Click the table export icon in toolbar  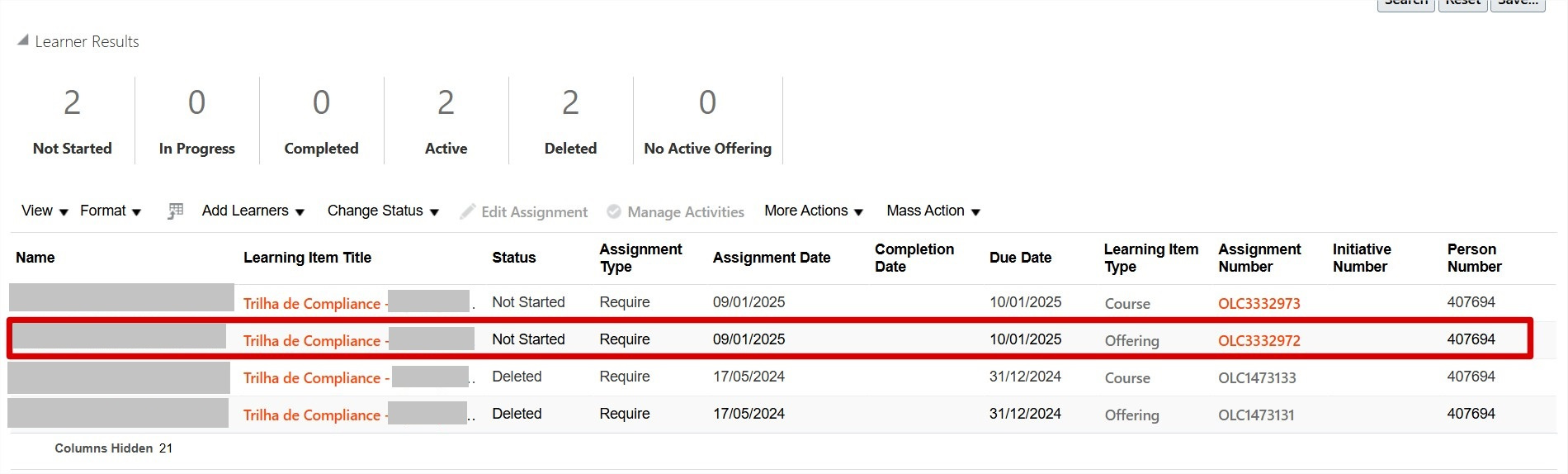click(x=175, y=211)
